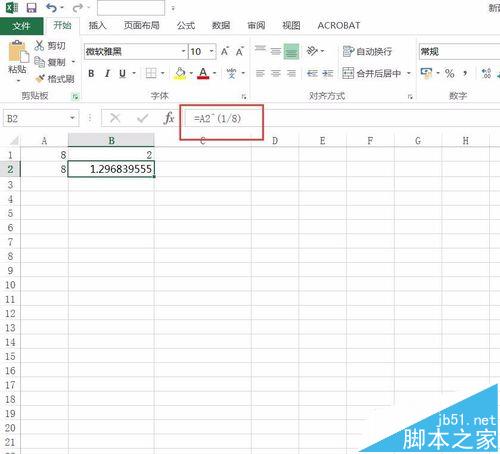Switch to the ACROBAT tab
This screenshot has width=500, height=454.
(339, 25)
